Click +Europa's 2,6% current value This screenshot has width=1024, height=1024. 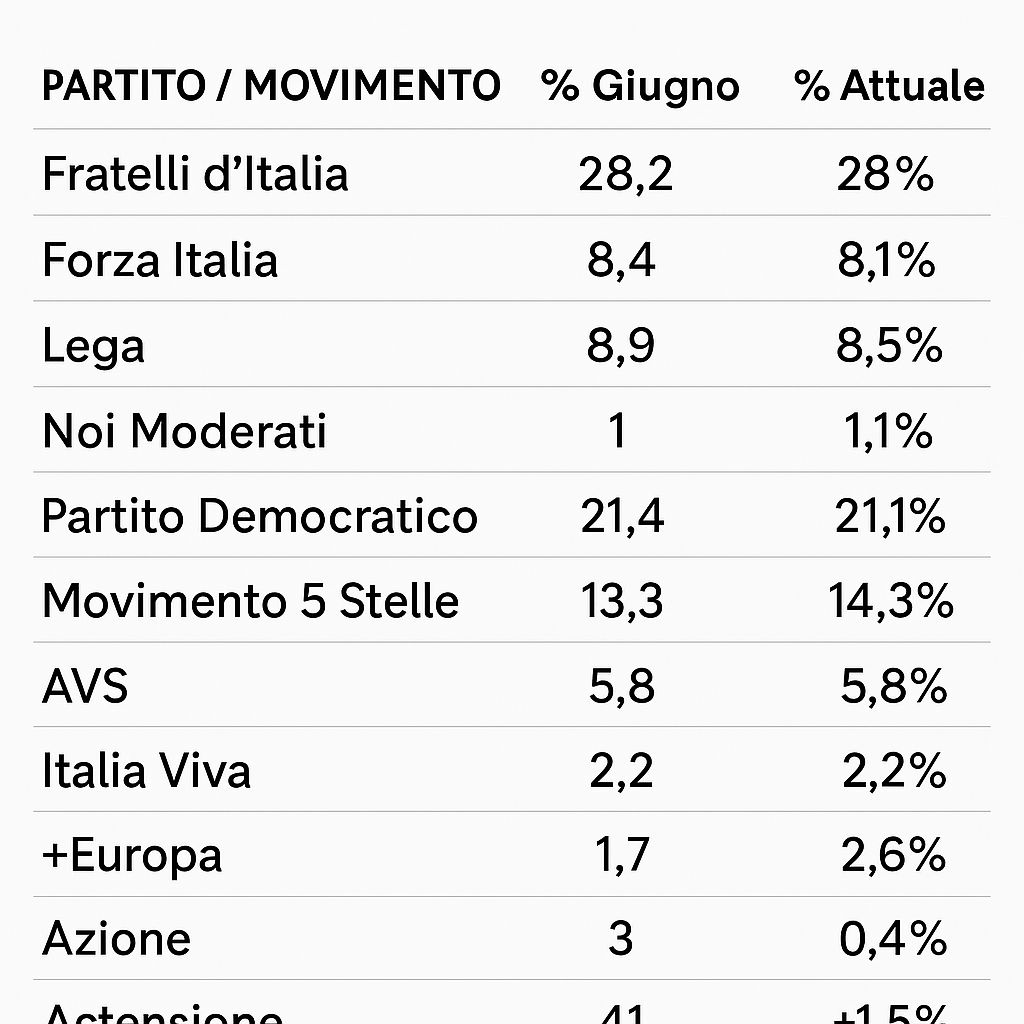[892, 855]
